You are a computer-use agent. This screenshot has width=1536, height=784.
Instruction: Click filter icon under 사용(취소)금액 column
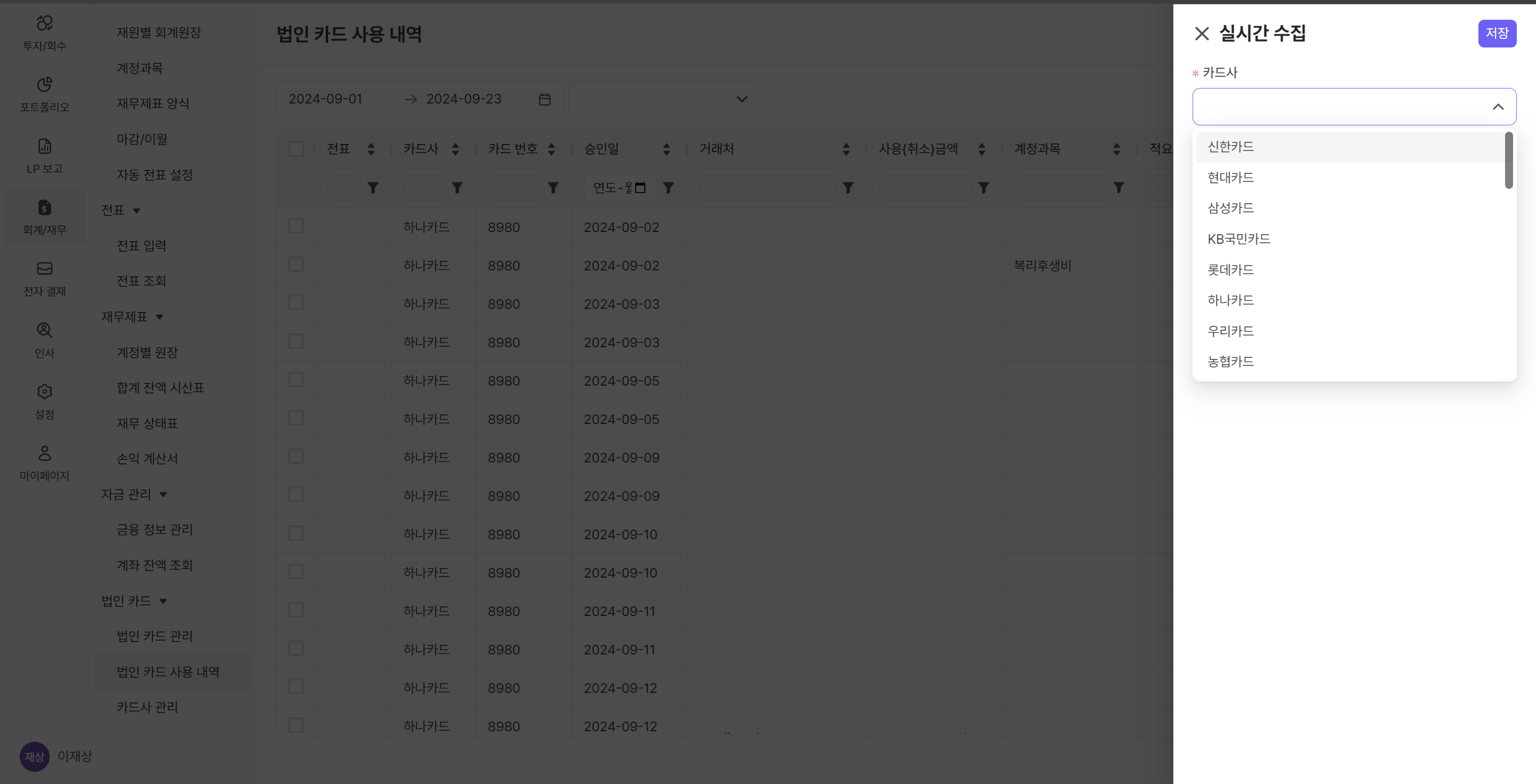983,188
